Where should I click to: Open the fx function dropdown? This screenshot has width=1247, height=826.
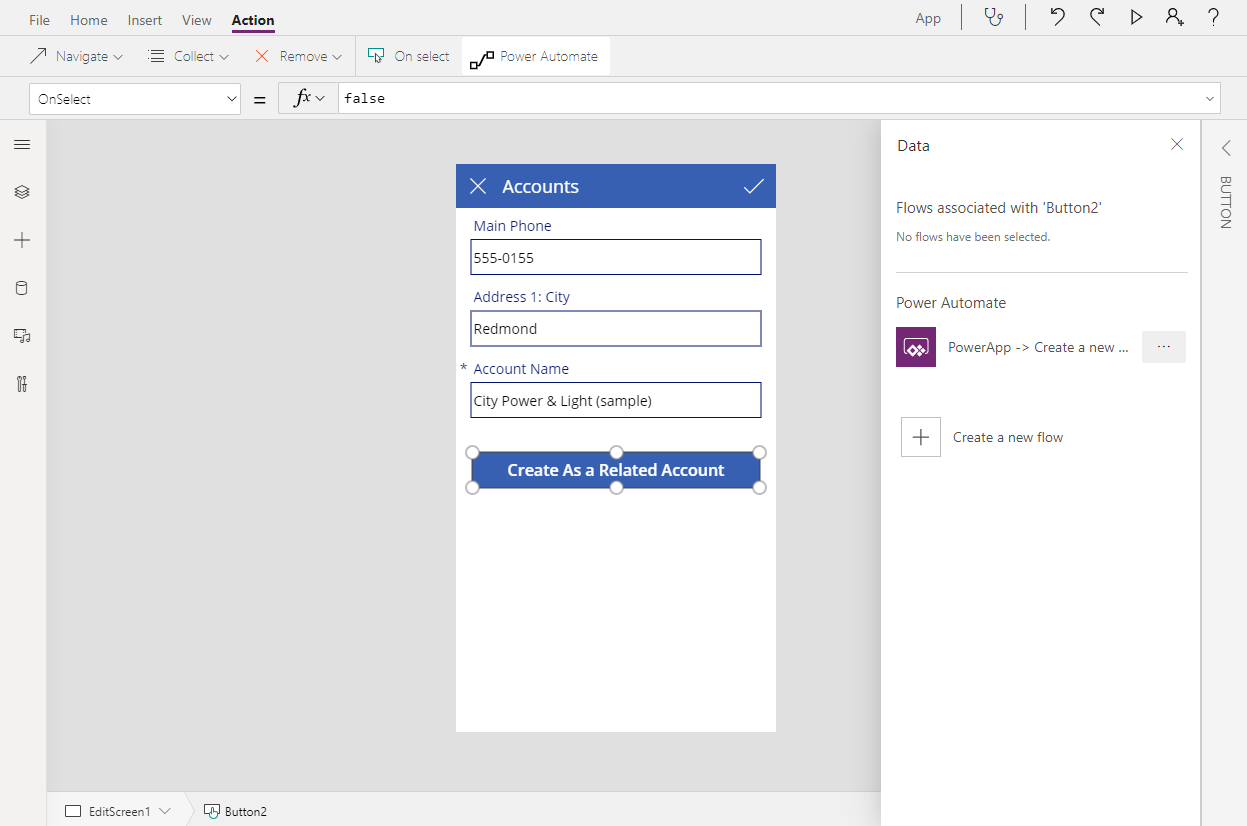pos(309,99)
